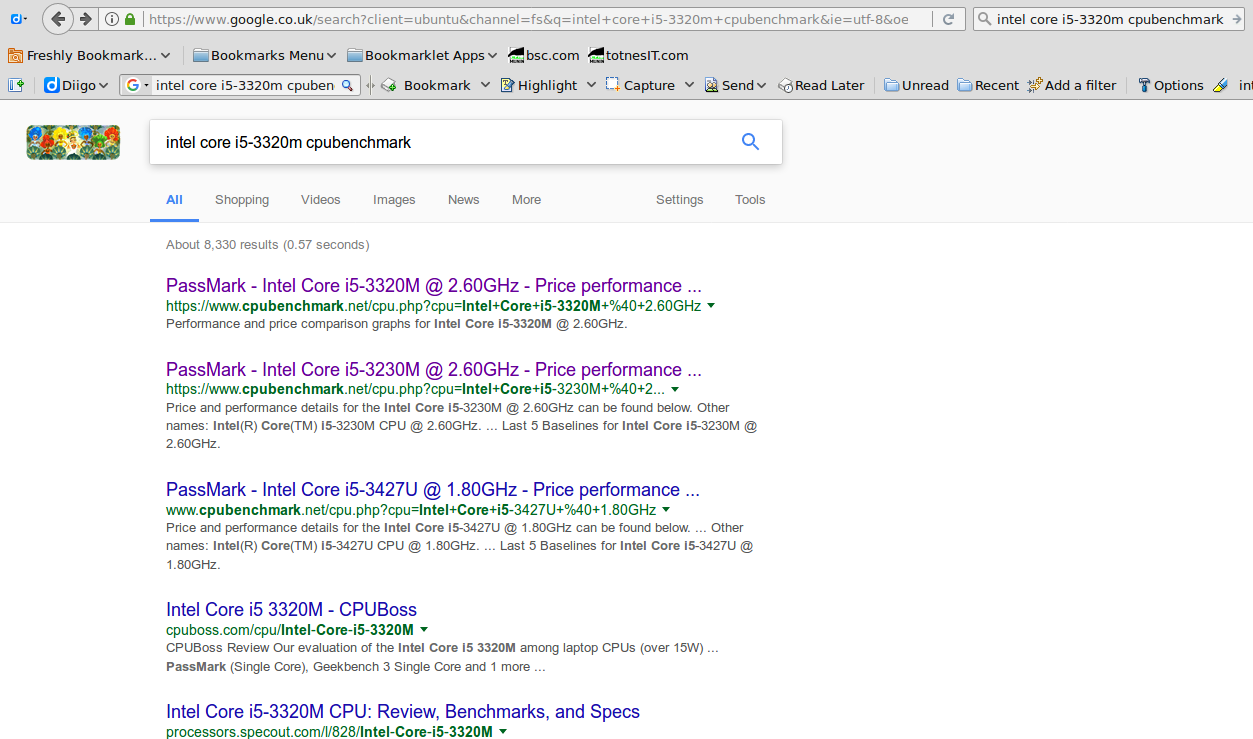Expand the cpuboss.com result URL arrow
This screenshot has width=1253, height=739.
(x=424, y=630)
